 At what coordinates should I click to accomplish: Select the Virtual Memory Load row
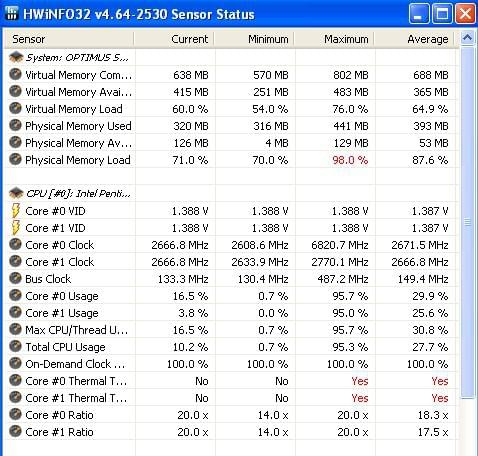pyautogui.click(x=230, y=109)
